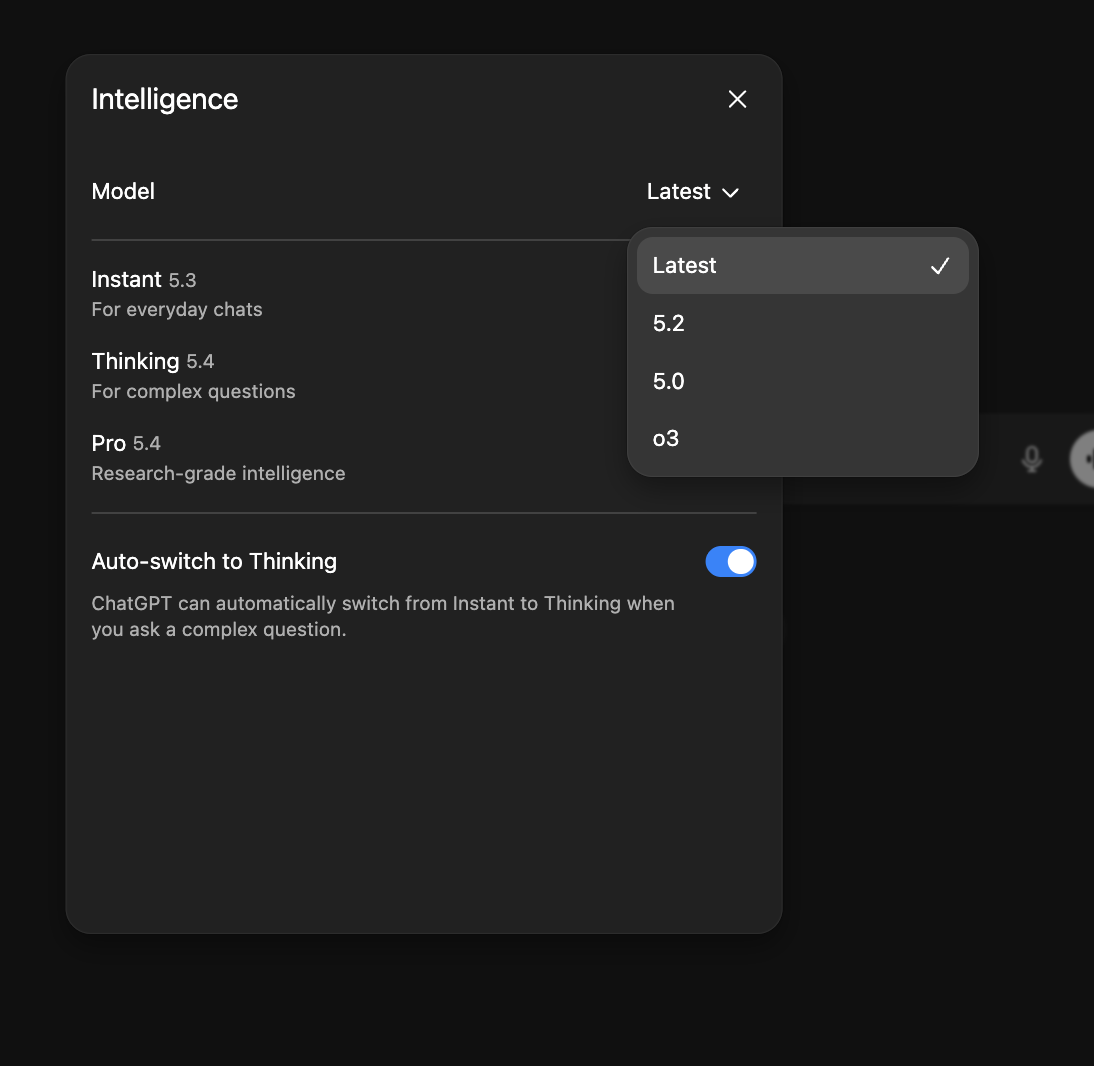Click the Auto-switch description text
Viewport: 1094px width, 1066px height.
coord(382,617)
